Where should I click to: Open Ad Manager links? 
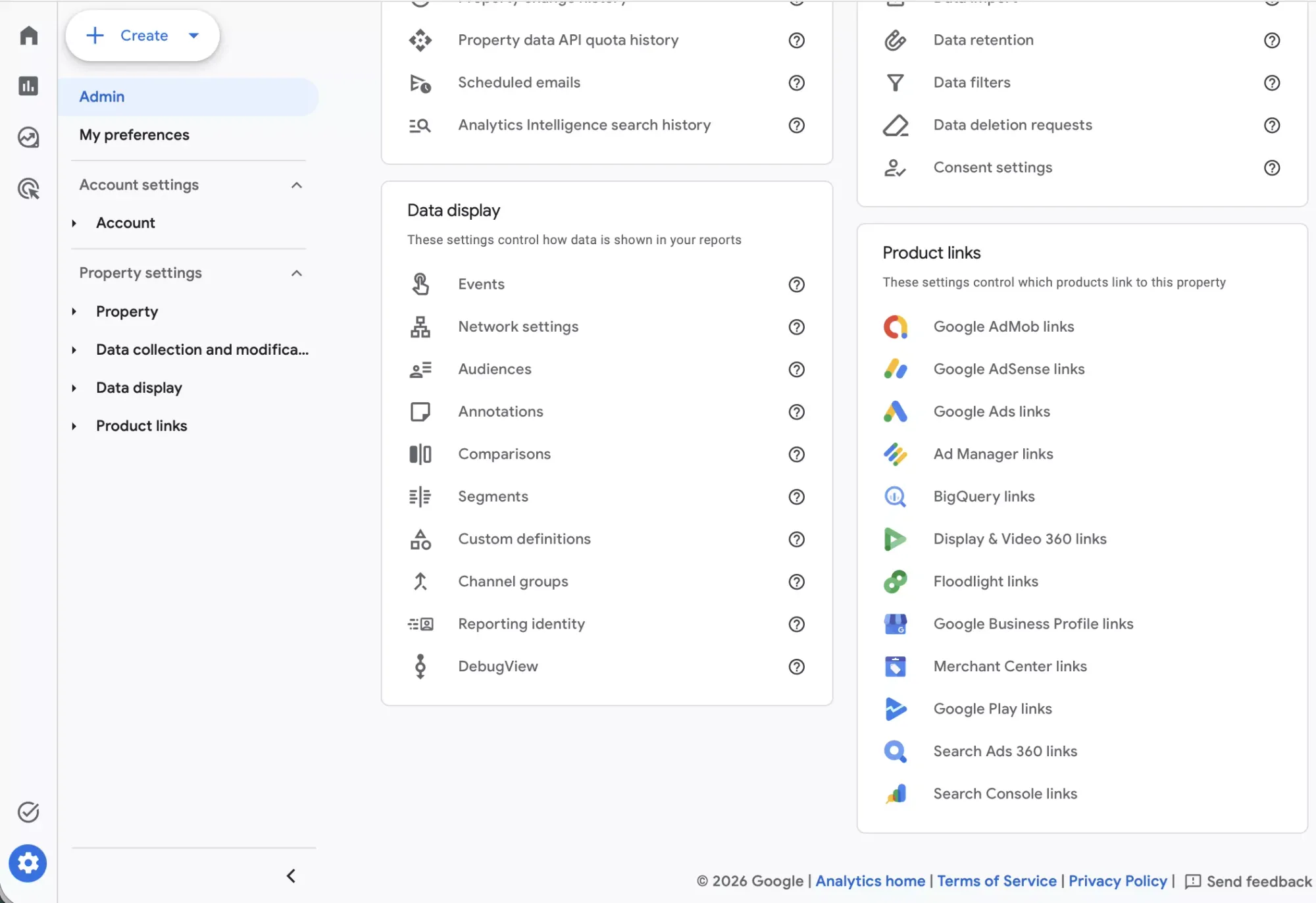pos(993,454)
